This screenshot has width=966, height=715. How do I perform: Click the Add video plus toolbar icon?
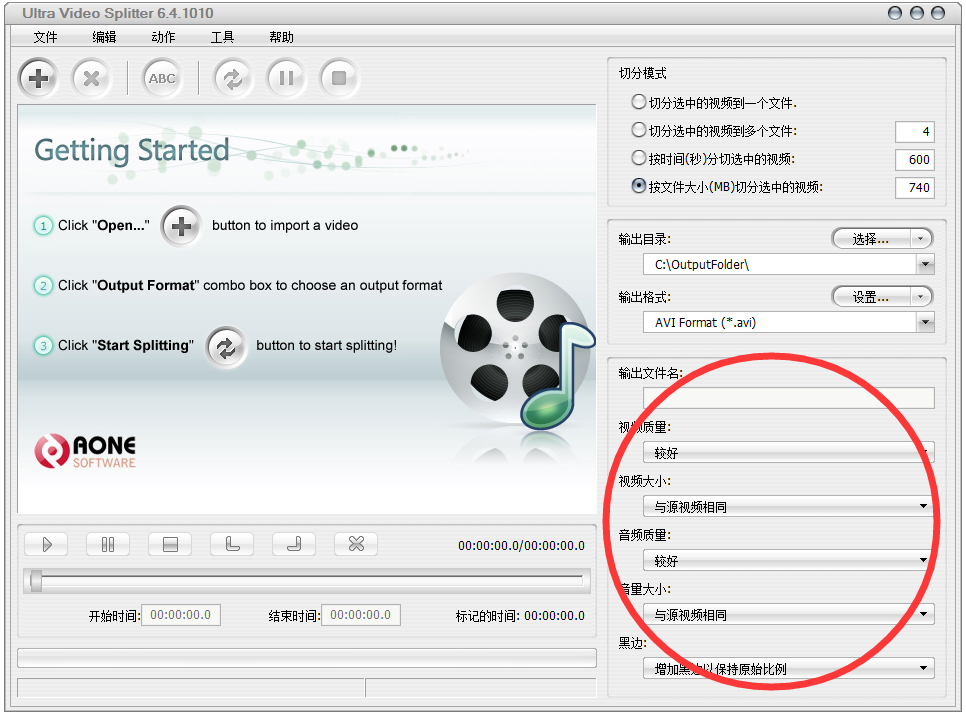[38, 78]
